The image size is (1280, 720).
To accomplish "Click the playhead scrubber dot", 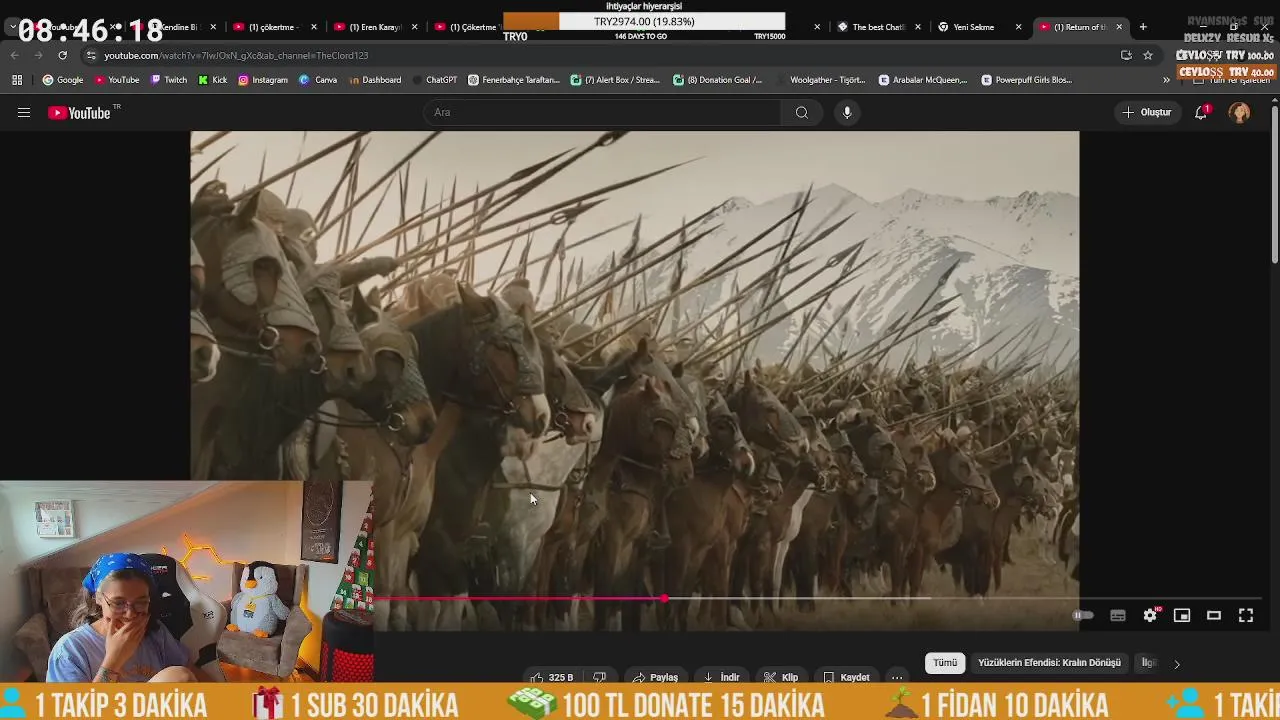I will pos(665,599).
